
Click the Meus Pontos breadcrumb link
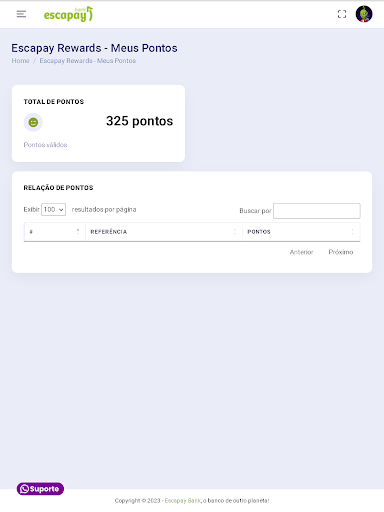click(x=88, y=61)
